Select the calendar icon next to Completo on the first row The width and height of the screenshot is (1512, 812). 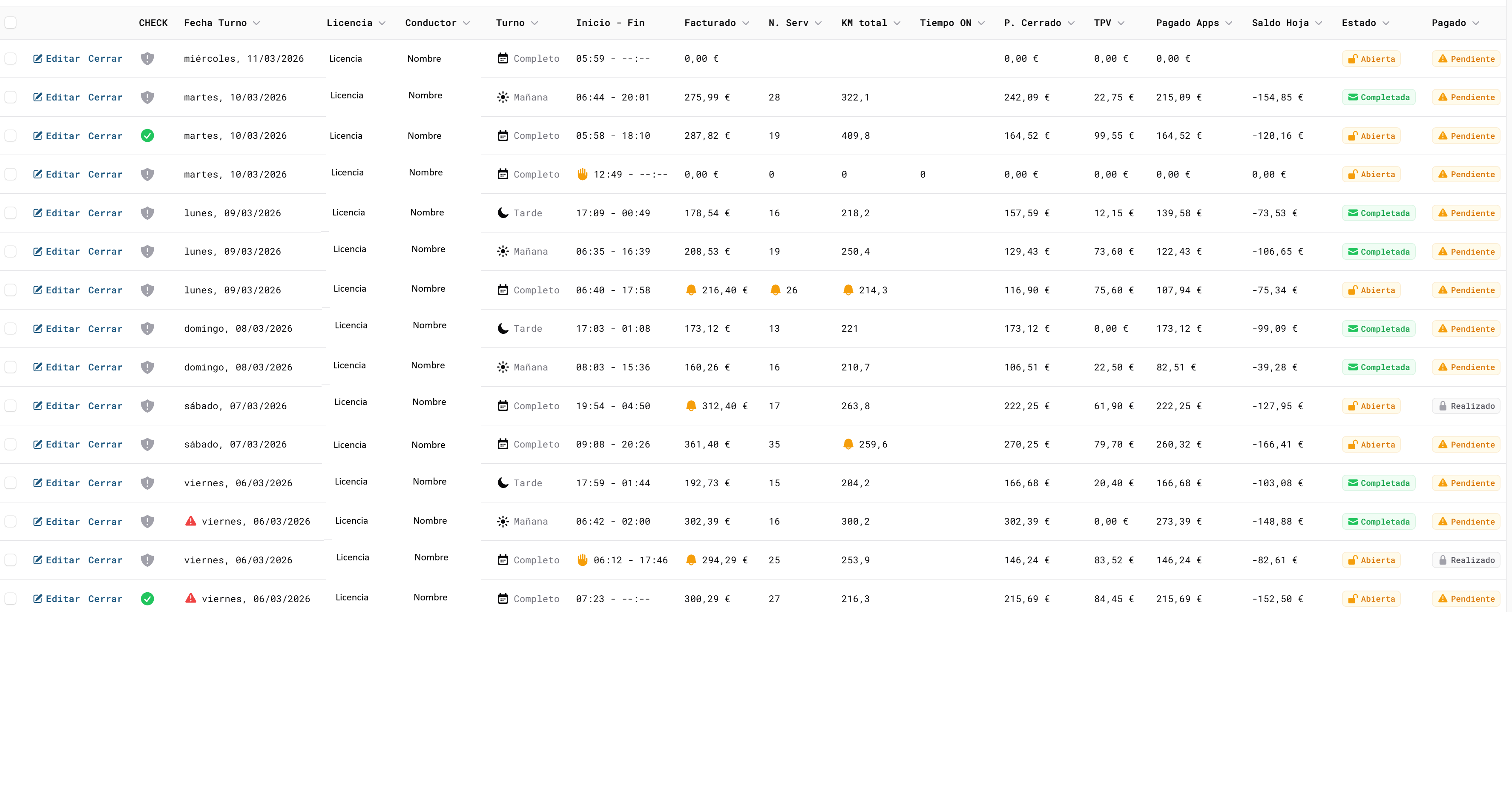coord(503,58)
